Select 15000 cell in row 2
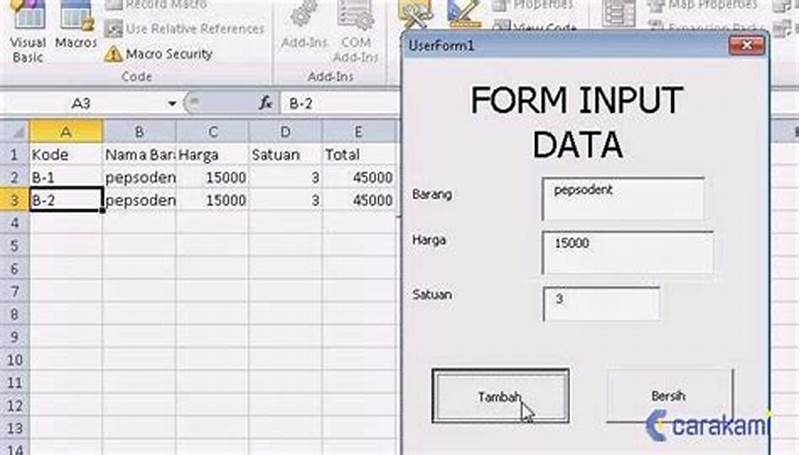The image size is (800, 455). [213, 177]
